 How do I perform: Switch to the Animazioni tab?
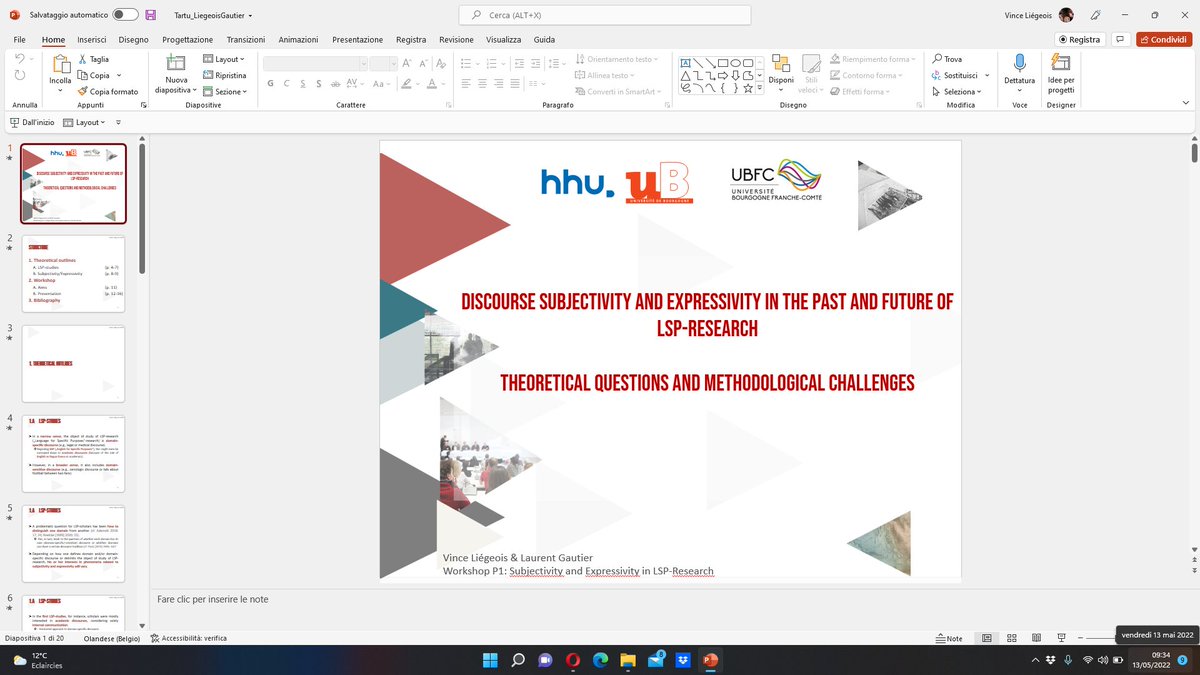point(298,39)
